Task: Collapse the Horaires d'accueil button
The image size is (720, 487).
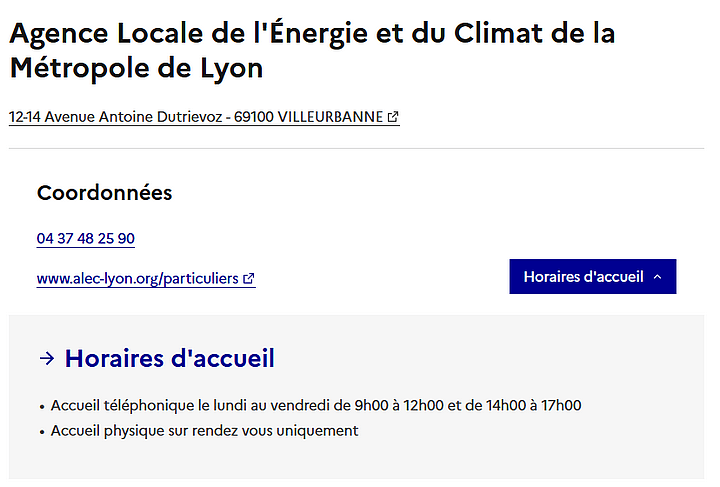Action: (592, 276)
